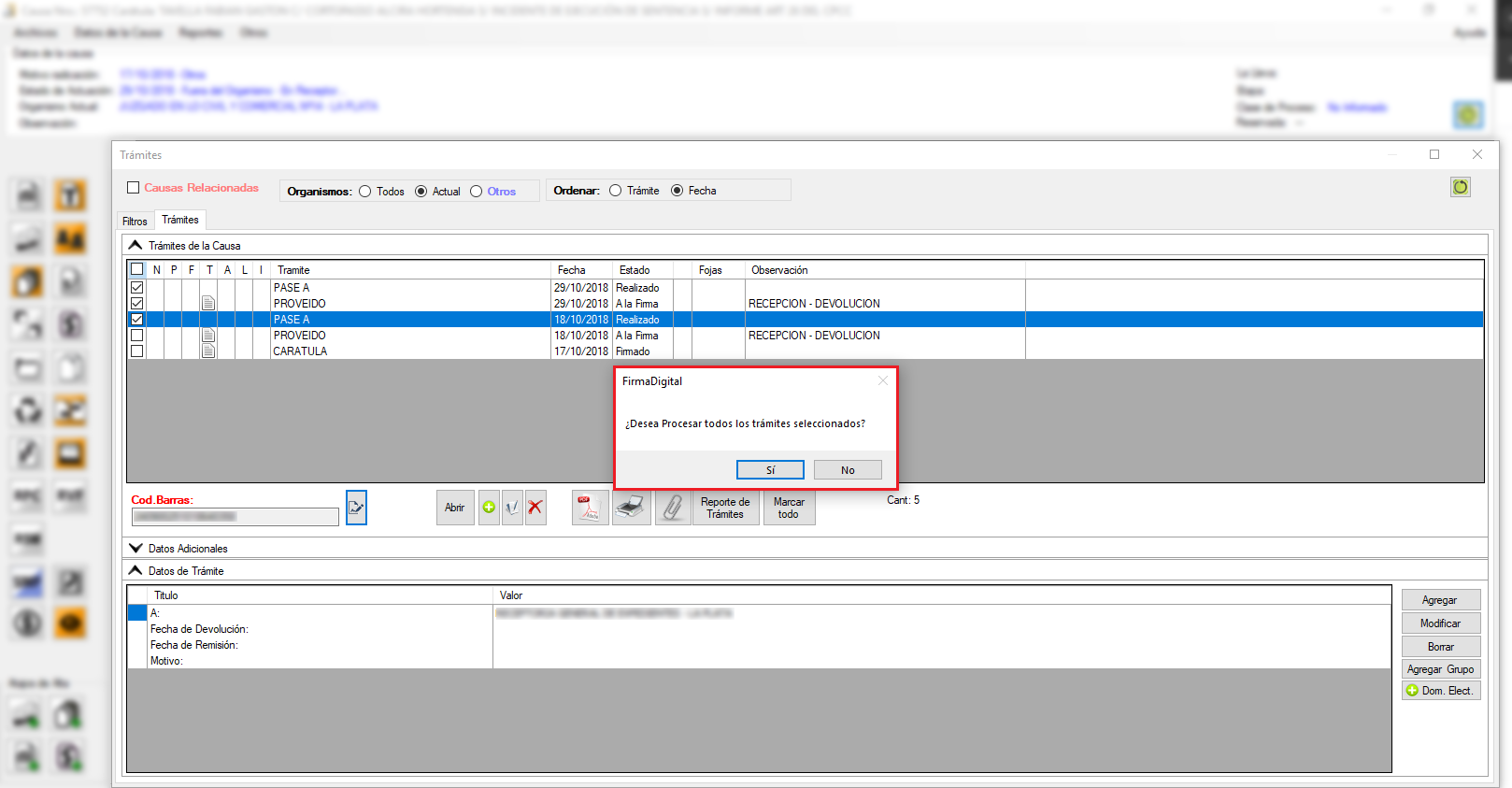Confirm processing by clicking Sí

(770, 470)
